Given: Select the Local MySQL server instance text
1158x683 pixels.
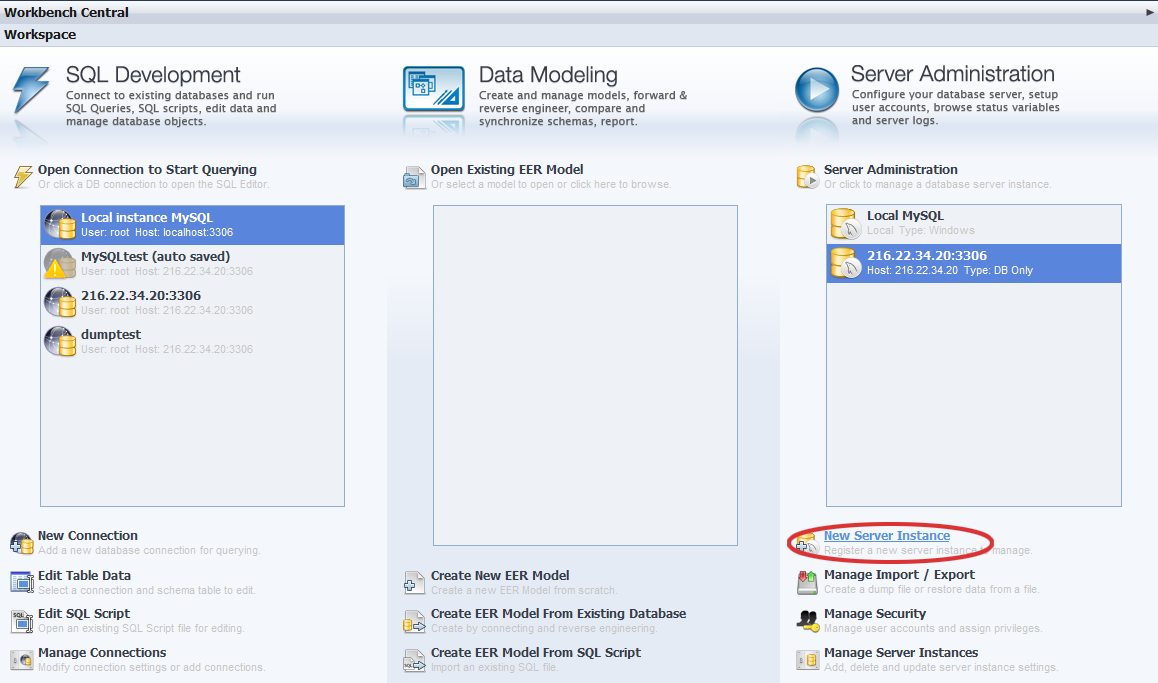Looking at the screenshot, I should click(x=905, y=216).
